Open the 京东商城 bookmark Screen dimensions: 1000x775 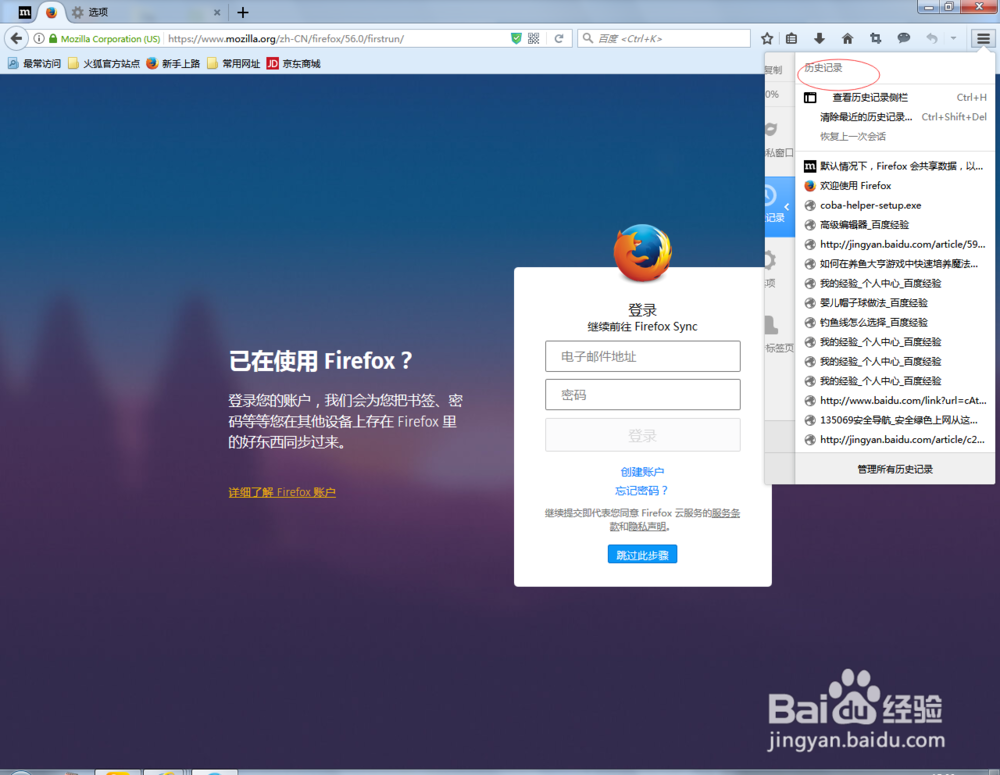click(293, 64)
